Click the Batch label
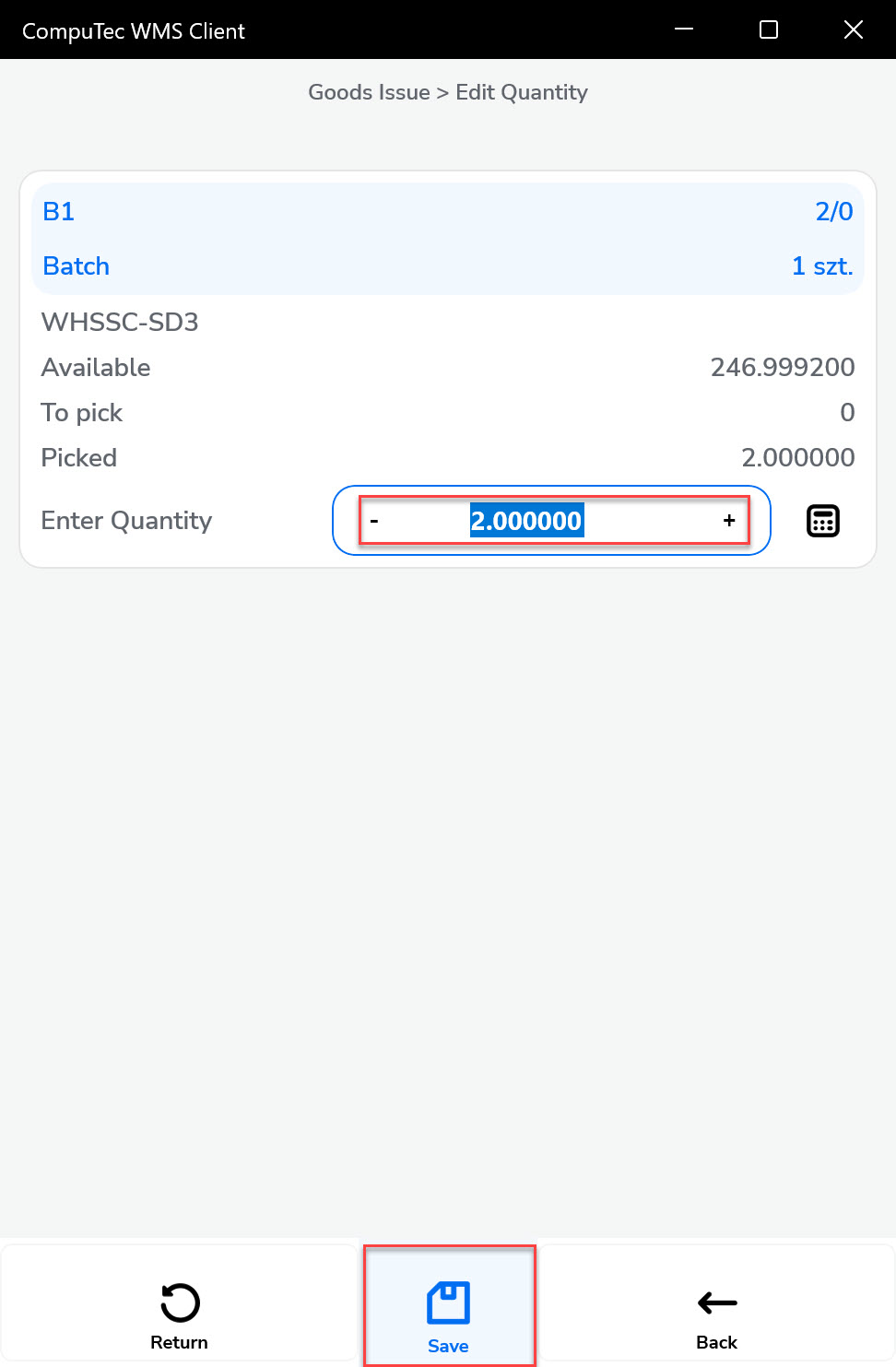Viewport: 896px width, 1367px height. (x=77, y=266)
